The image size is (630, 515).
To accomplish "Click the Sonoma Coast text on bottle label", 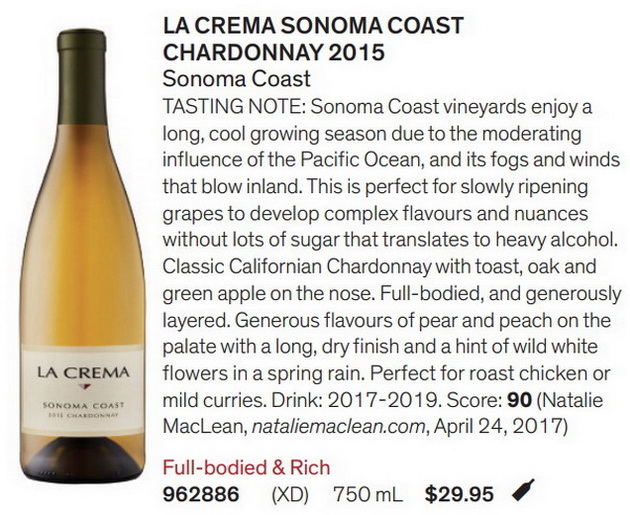I will [x=83, y=405].
